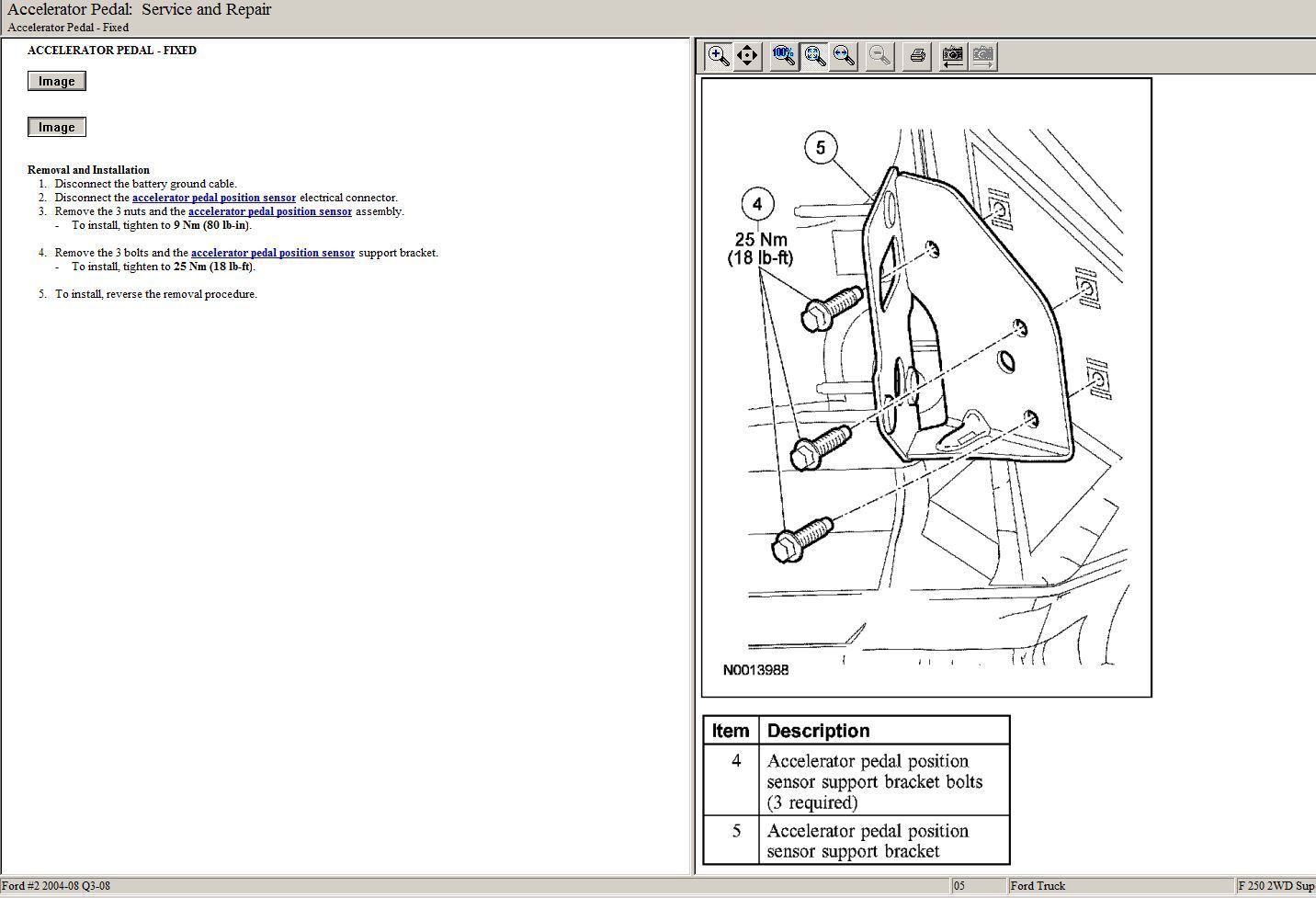Go to next image with camera-right icon

[x=982, y=56]
